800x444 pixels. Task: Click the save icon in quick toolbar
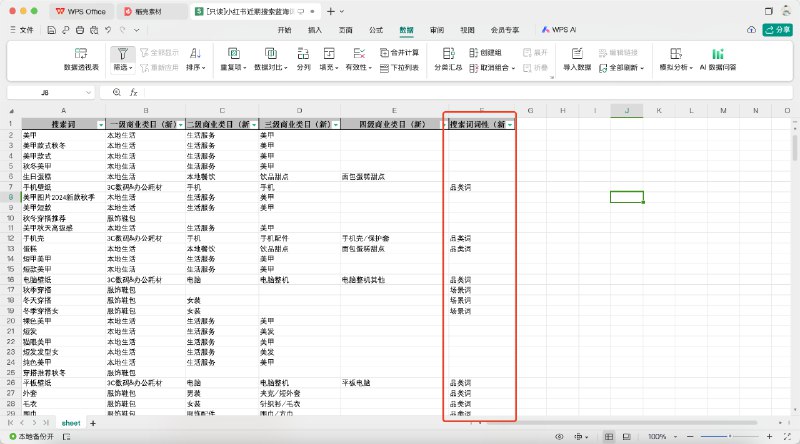coord(52,30)
